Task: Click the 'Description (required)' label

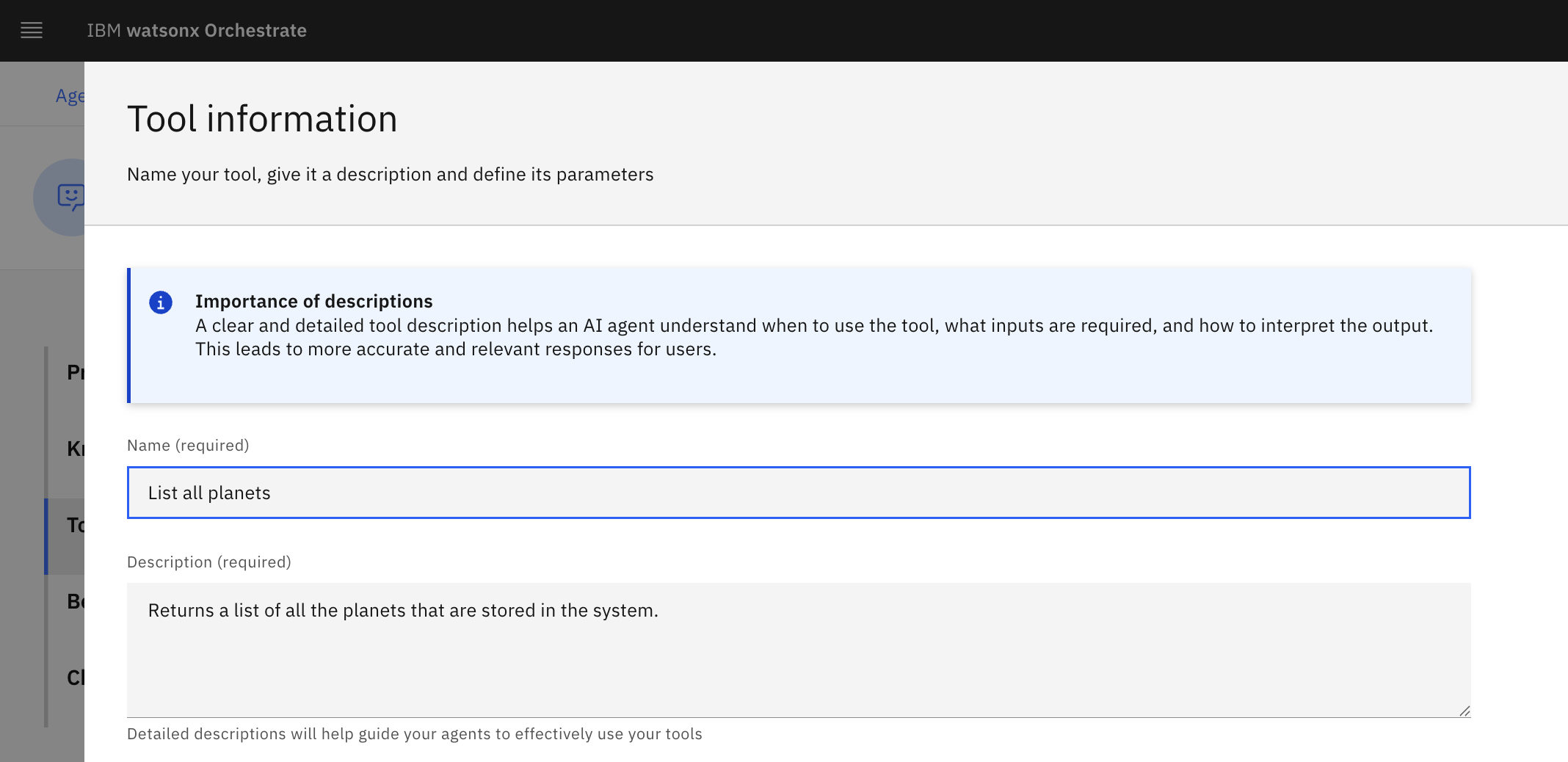Action: tap(209, 562)
